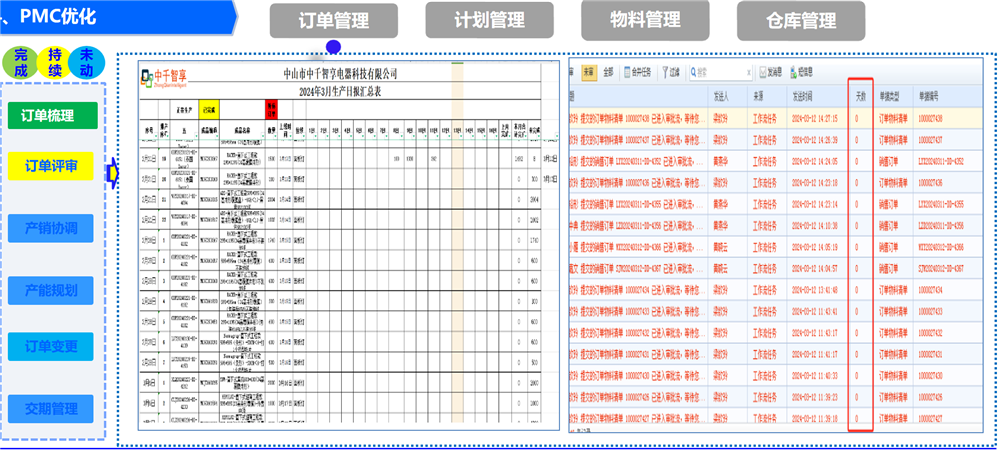Show 全部 tasks in the list

(x=608, y=73)
